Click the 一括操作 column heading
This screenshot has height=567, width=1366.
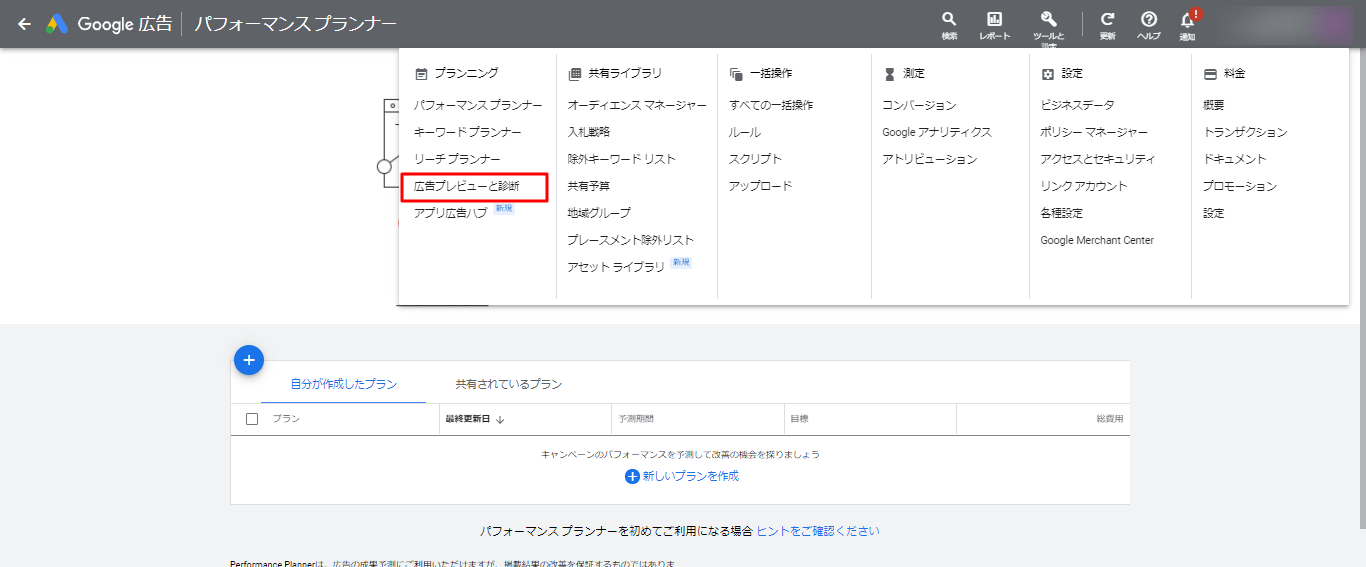[x=771, y=73]
